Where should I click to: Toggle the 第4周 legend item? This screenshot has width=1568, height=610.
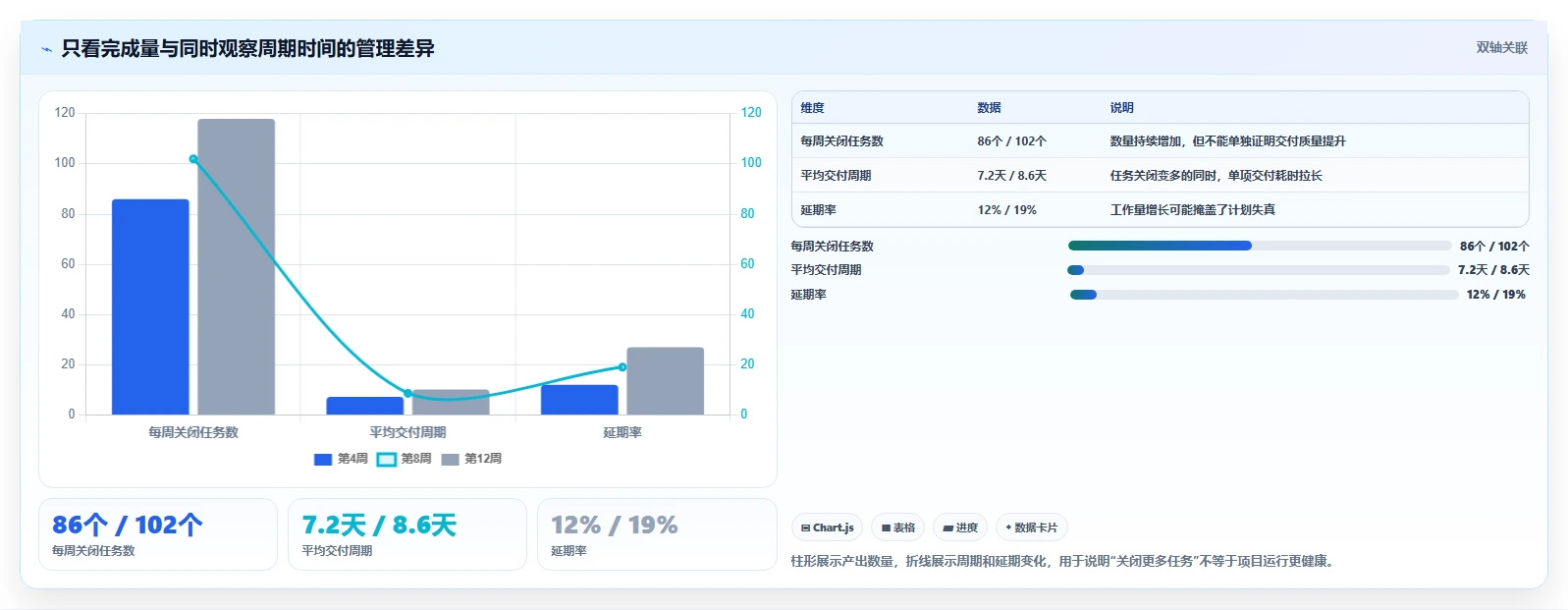[x=341, y=459]
